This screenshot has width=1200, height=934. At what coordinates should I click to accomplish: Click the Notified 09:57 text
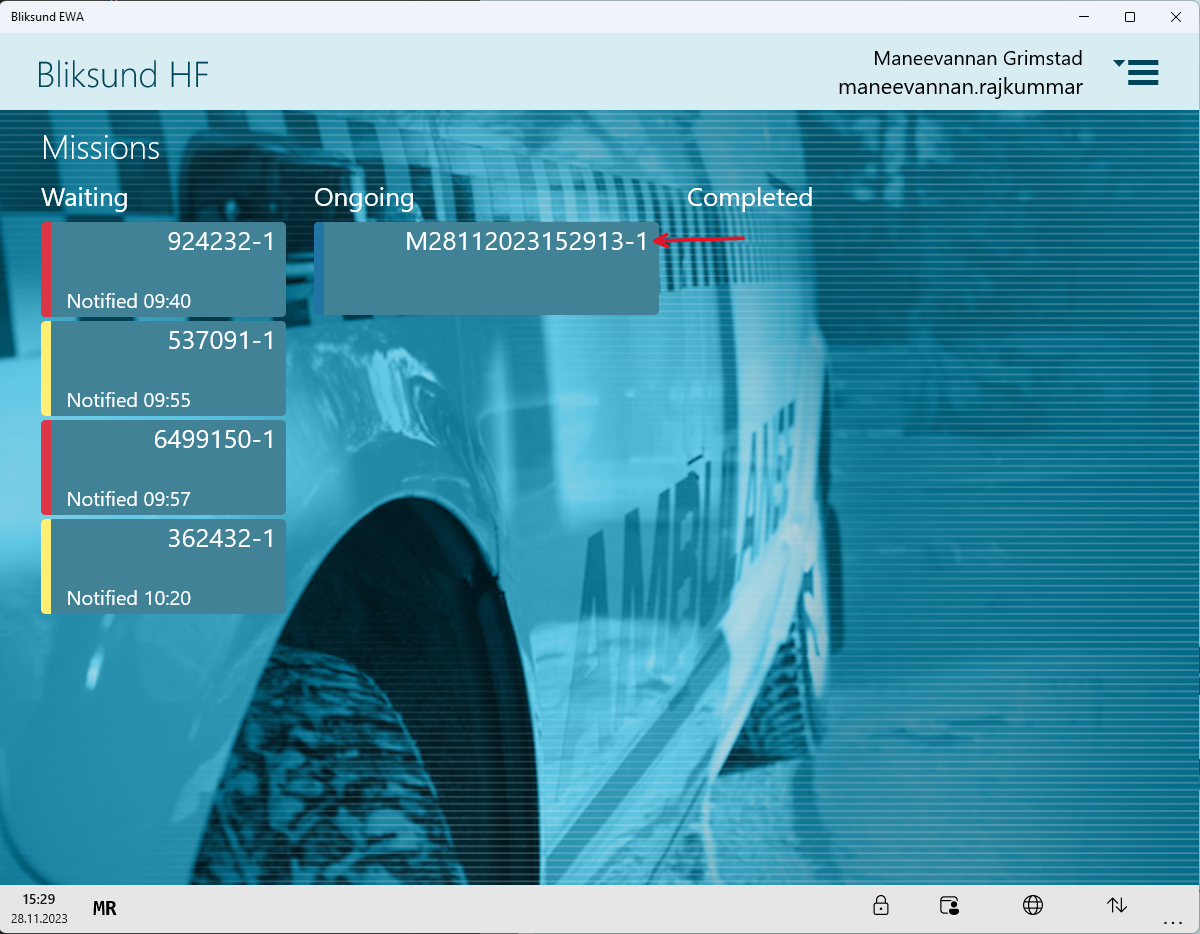(x=129, y=499)
